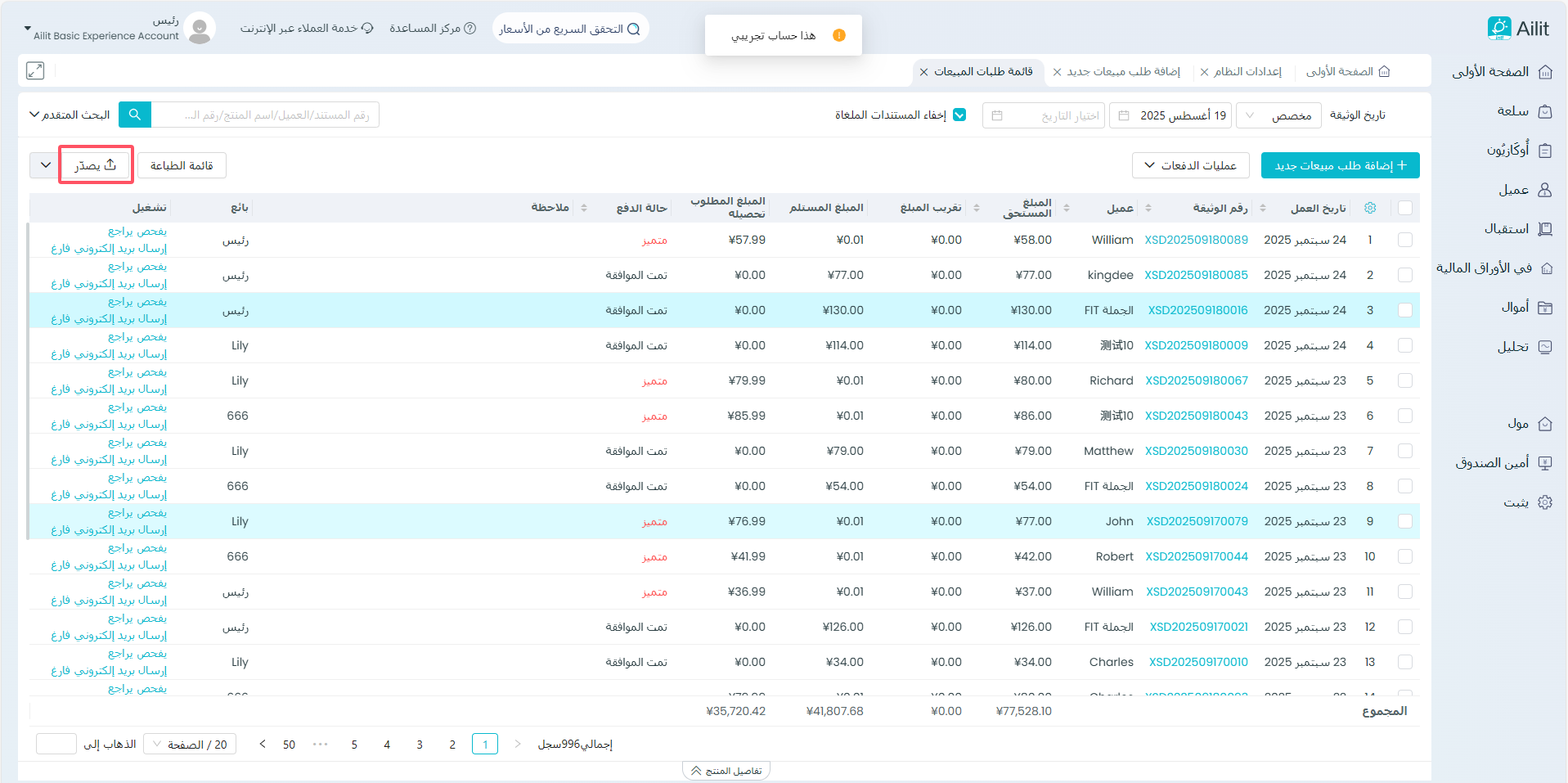This screenshot has height=783, width=1568.
Task: Expand advanced search (البحث المتقدم)
Action: pyautogui.click(x=70, y=115)
